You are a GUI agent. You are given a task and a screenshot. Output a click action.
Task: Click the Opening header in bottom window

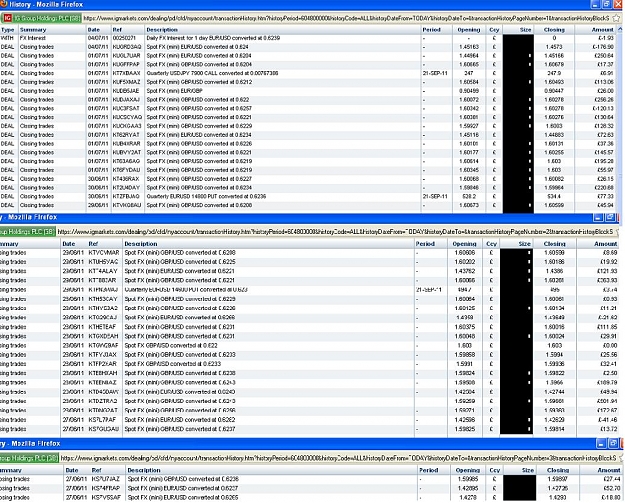468,470
